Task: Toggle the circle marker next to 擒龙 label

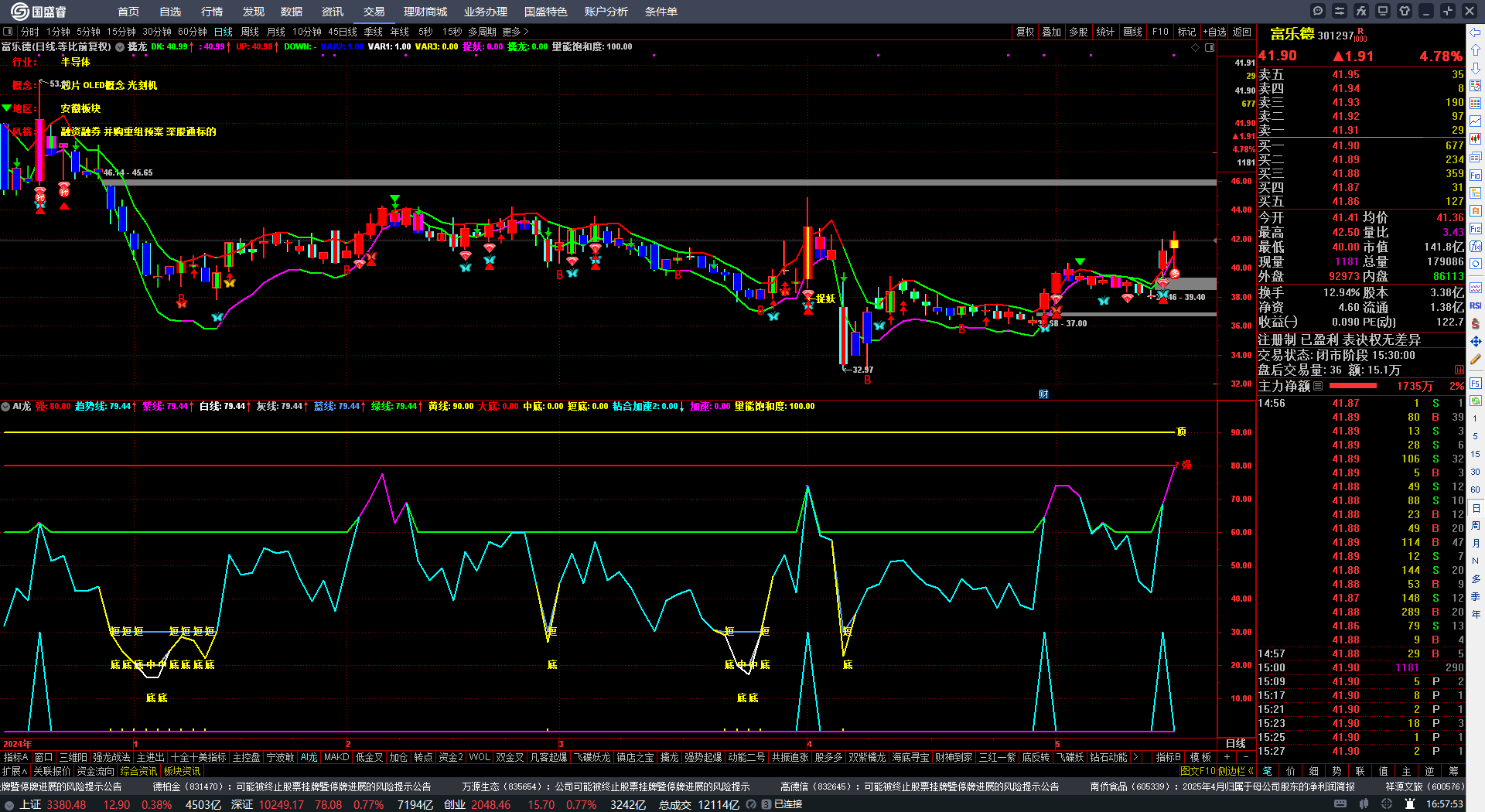Action: tap(120, 46)
